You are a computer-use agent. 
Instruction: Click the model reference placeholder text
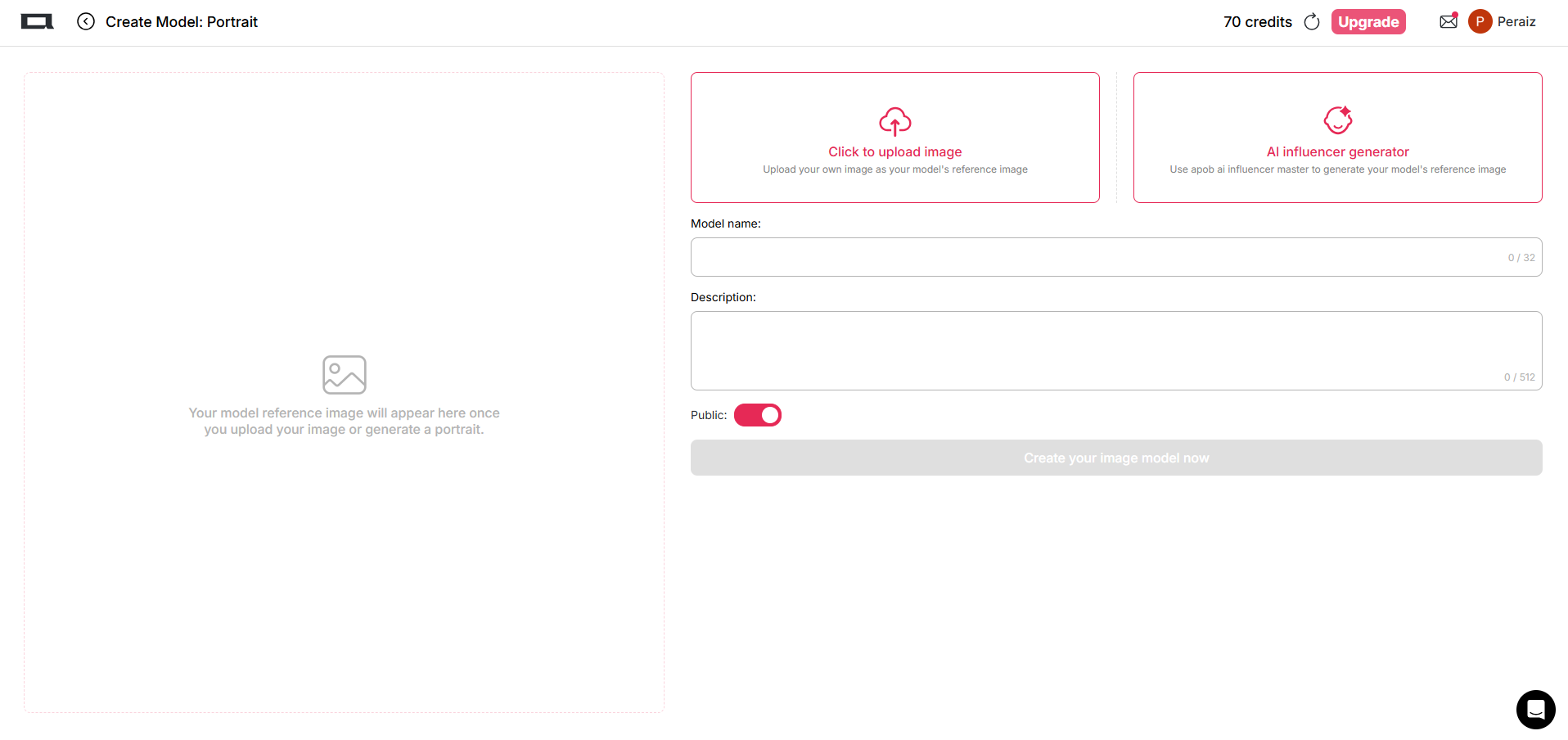tap(344, 422)
